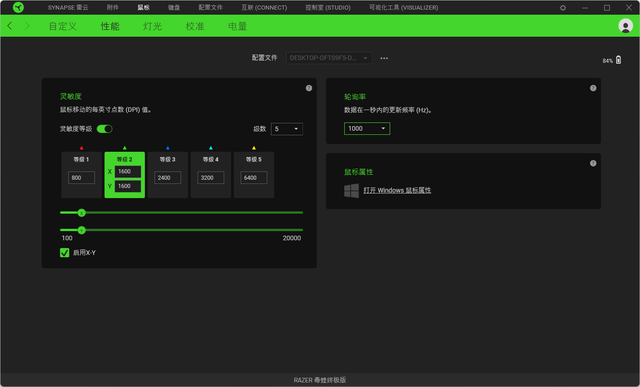Click the Y-axis DPI slider handle
The height and width of the screenshot is (387, 640).
[x=82, y=230]
